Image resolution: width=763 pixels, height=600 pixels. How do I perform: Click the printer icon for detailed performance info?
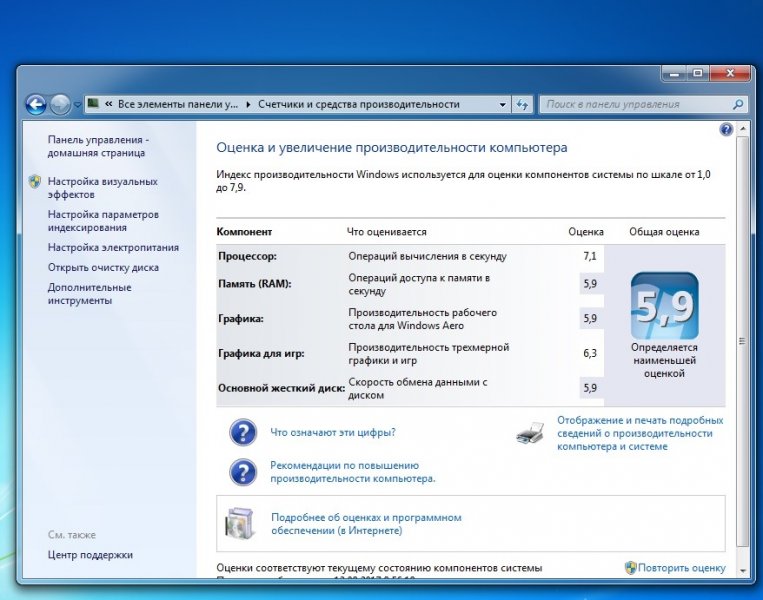point(530,433)
